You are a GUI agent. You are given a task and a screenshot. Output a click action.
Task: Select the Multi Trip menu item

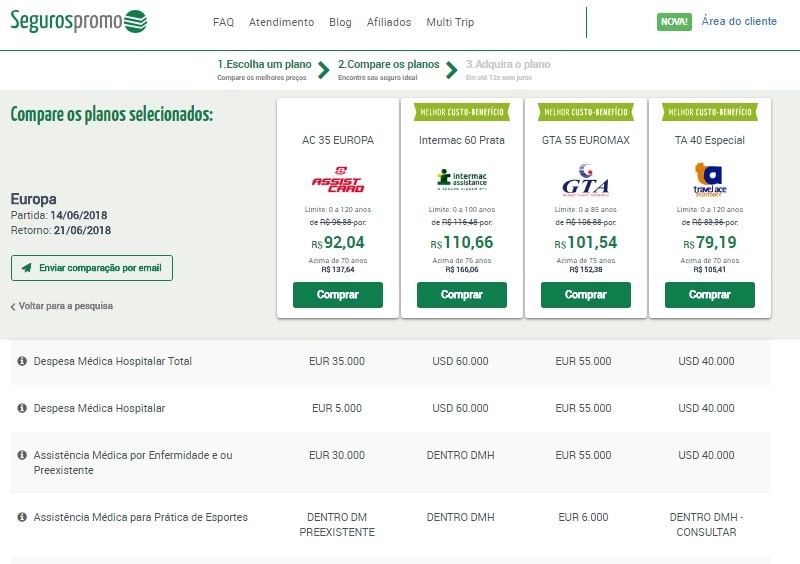(x=450, y=22)
